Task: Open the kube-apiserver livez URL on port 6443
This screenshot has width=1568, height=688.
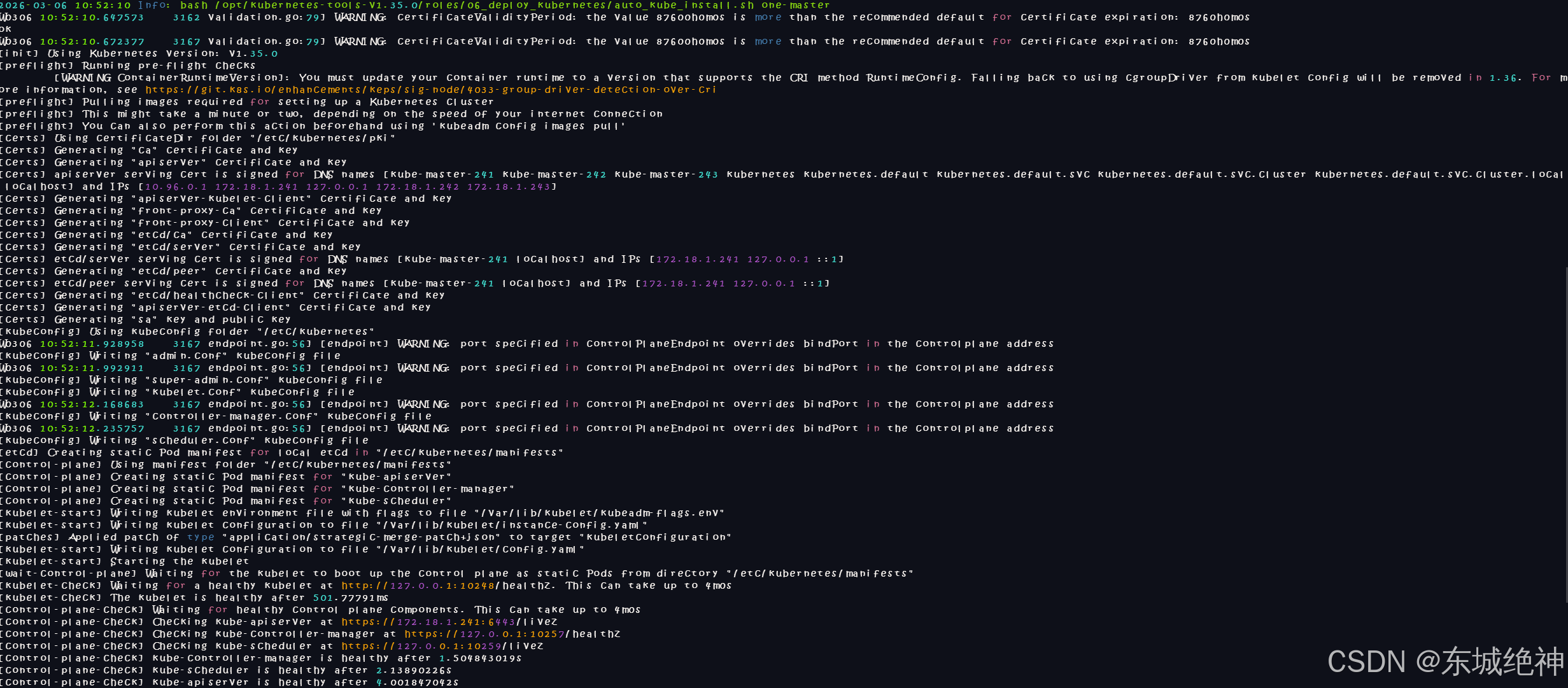Action: tap(449, 622)
